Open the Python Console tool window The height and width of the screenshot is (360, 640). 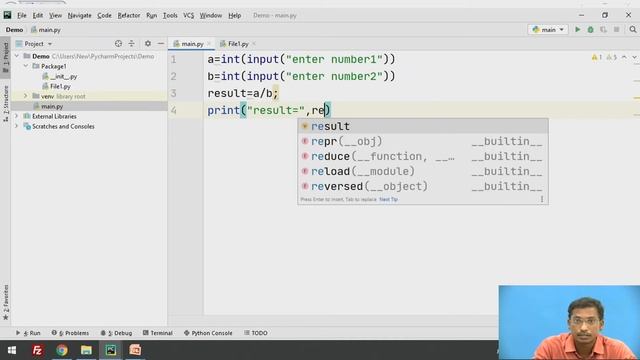tap(208, 333)
